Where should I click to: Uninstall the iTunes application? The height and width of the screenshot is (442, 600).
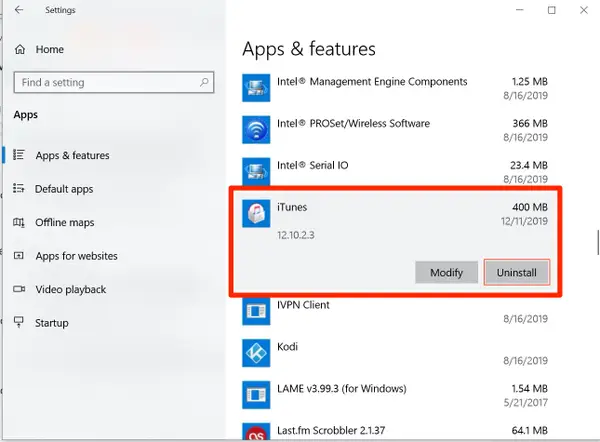point(517,272)
